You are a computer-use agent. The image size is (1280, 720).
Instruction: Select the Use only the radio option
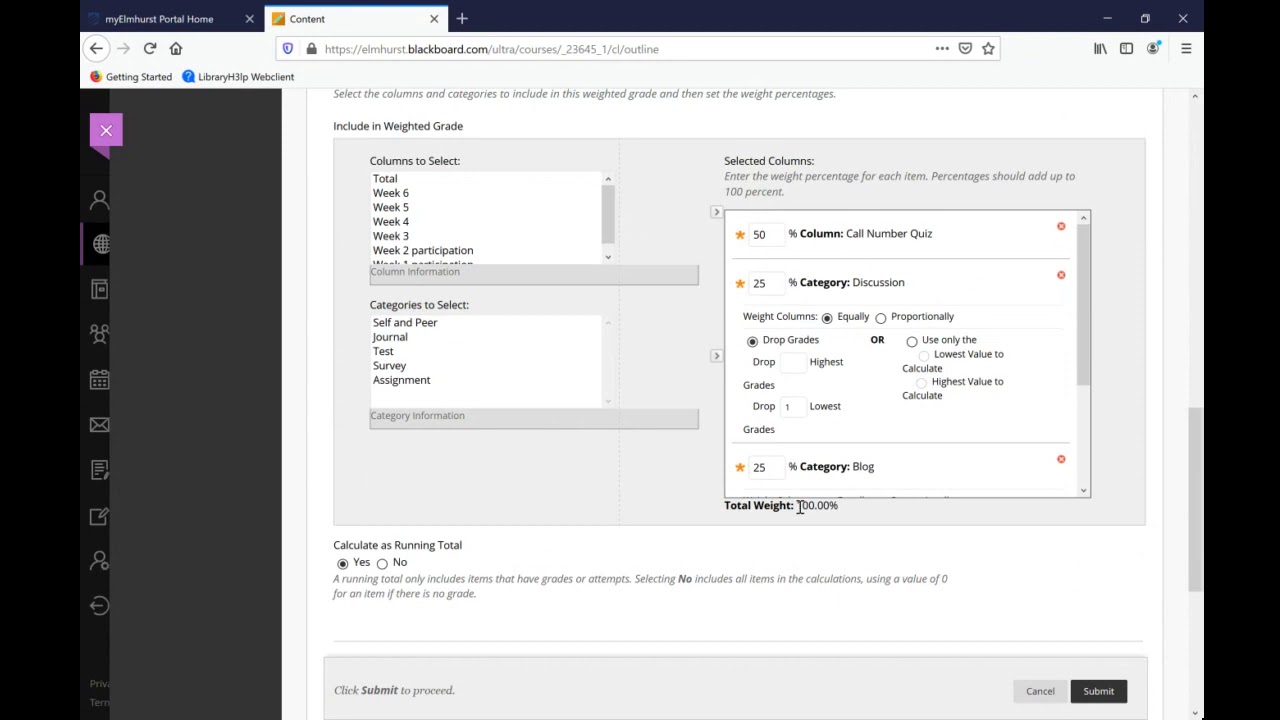912,341
